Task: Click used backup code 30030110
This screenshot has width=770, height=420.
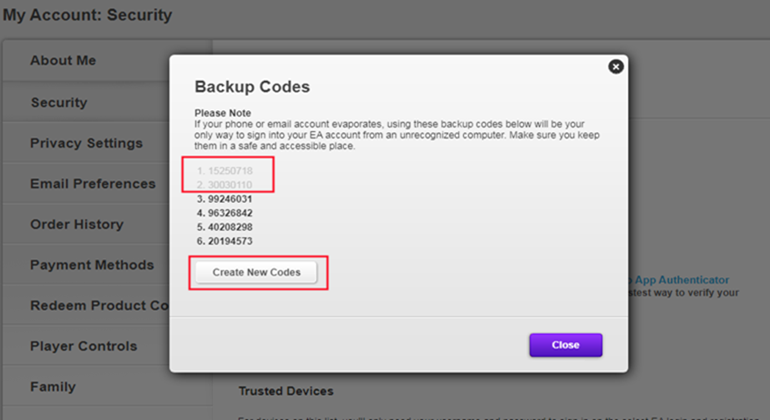Action: click(x=228, y=186)
